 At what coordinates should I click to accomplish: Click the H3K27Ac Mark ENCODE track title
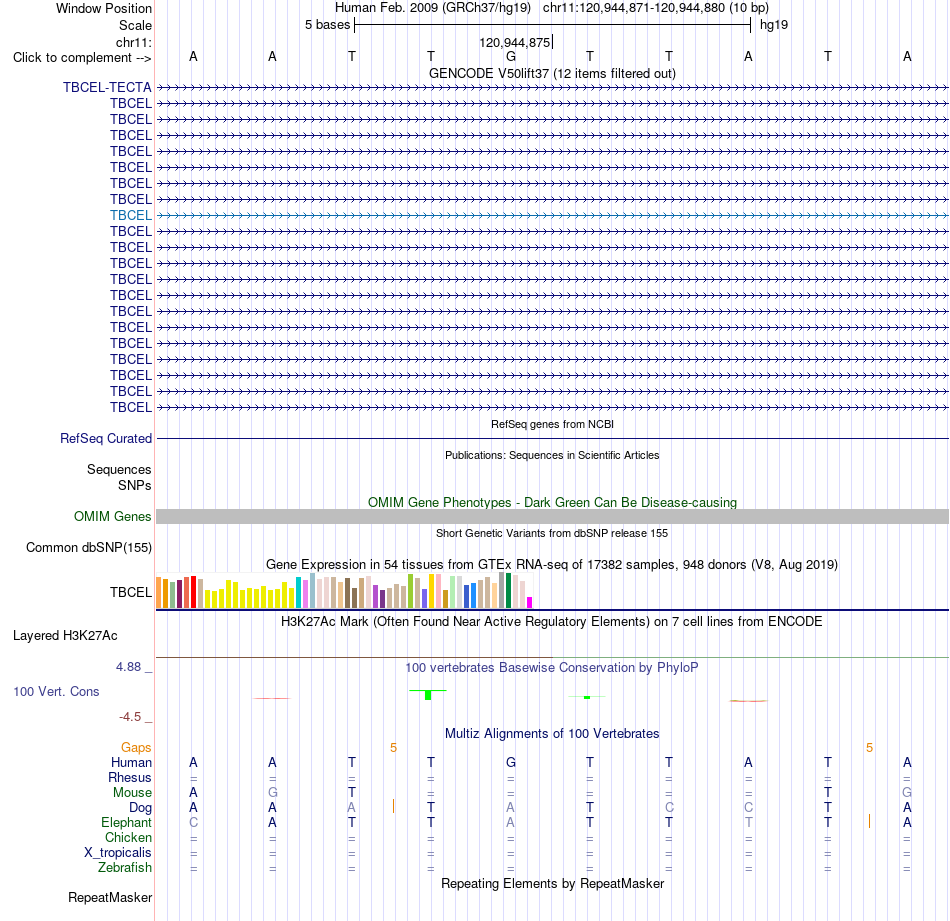coord(552,622)
